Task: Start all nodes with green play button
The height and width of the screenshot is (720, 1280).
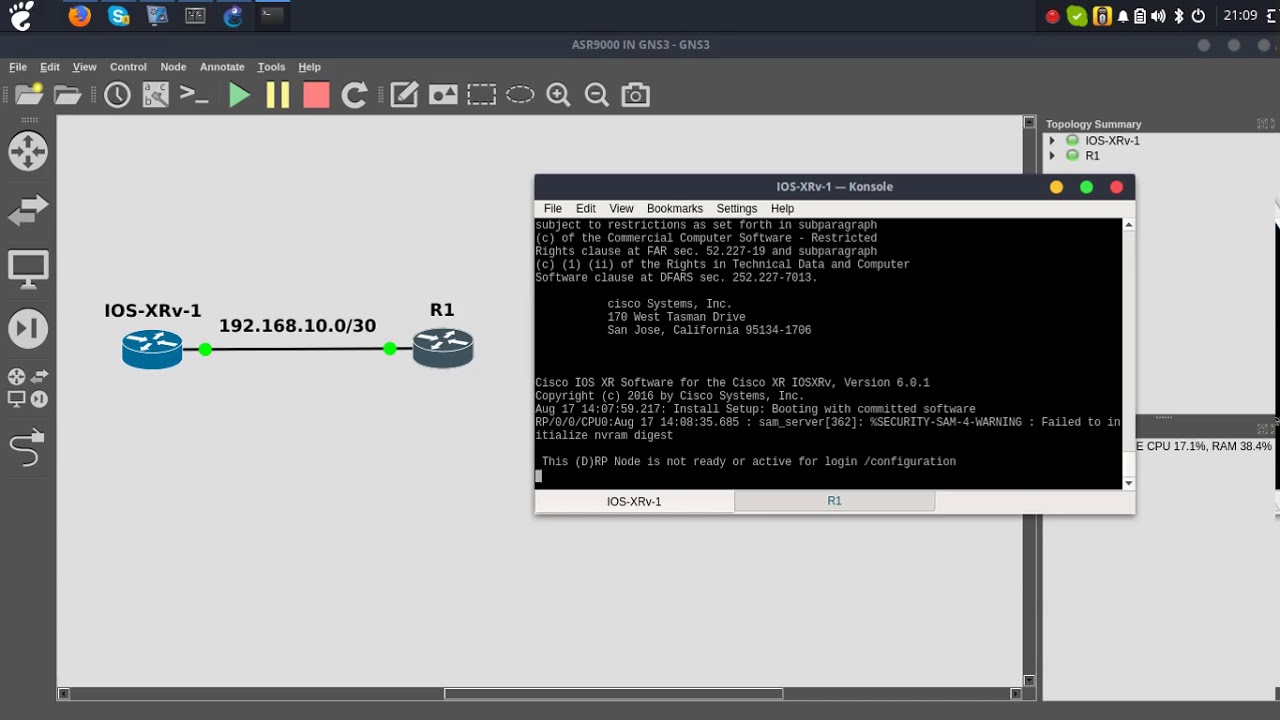Action: 239,95
